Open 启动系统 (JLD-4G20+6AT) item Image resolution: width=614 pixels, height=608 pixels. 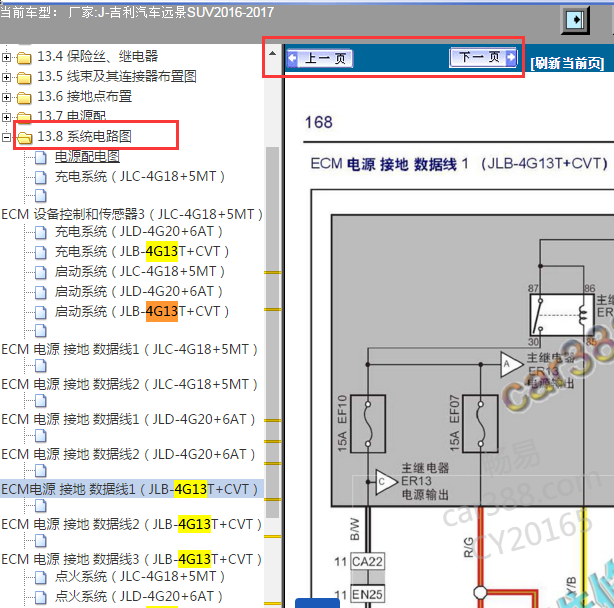click(139, 291)
